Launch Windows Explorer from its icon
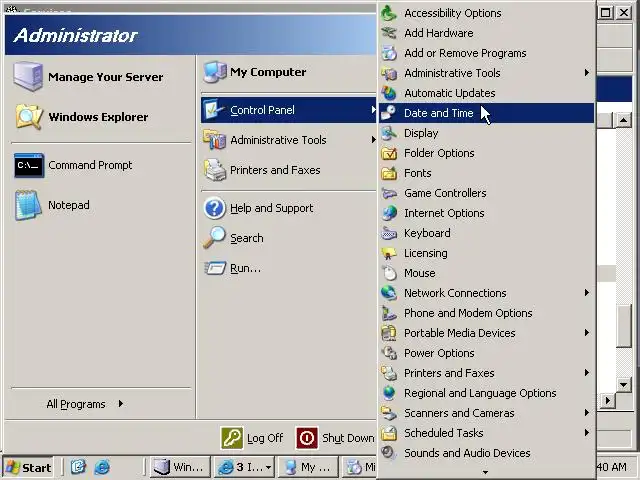640x480 pixels. tap(29, 117)
